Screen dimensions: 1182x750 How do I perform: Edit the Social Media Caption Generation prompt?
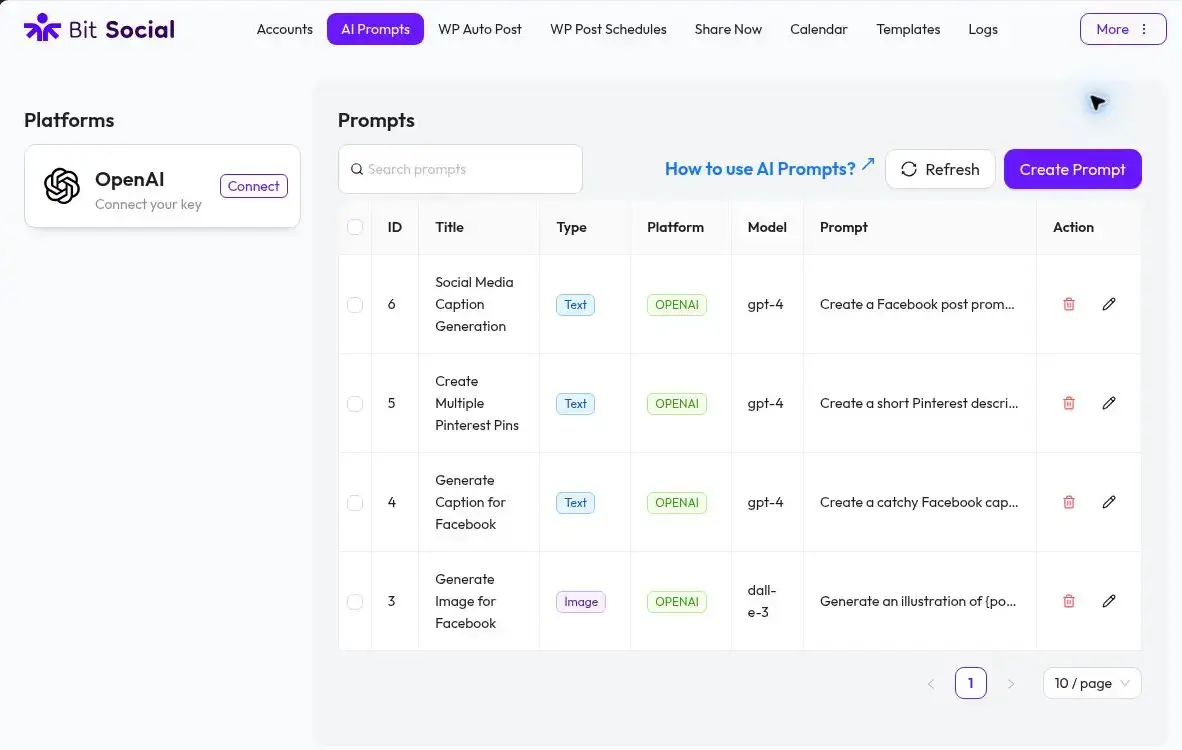(x=1108, y=305)
